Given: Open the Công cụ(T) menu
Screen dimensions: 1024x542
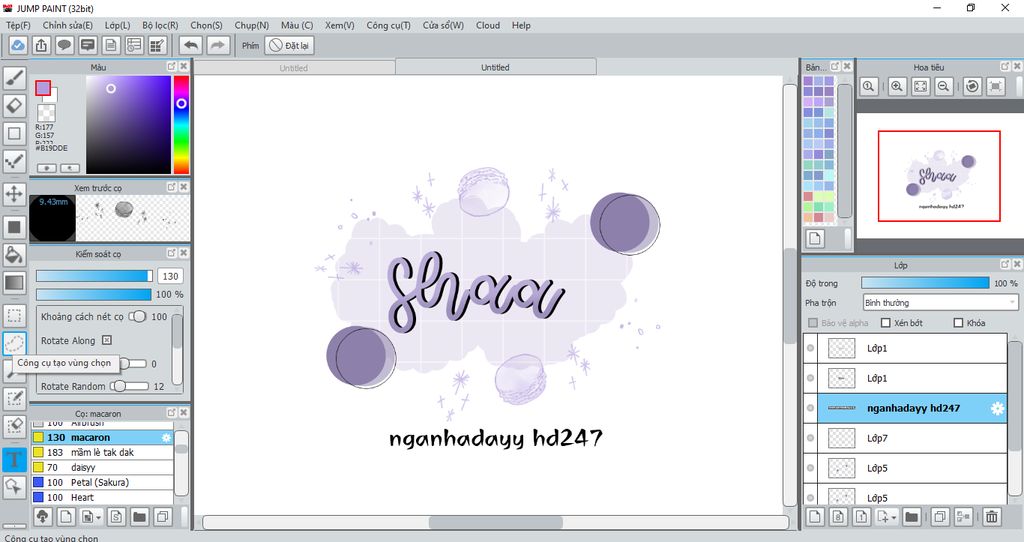Looking at the screenshot, I should pyautogui.click(x=389, y=25).
